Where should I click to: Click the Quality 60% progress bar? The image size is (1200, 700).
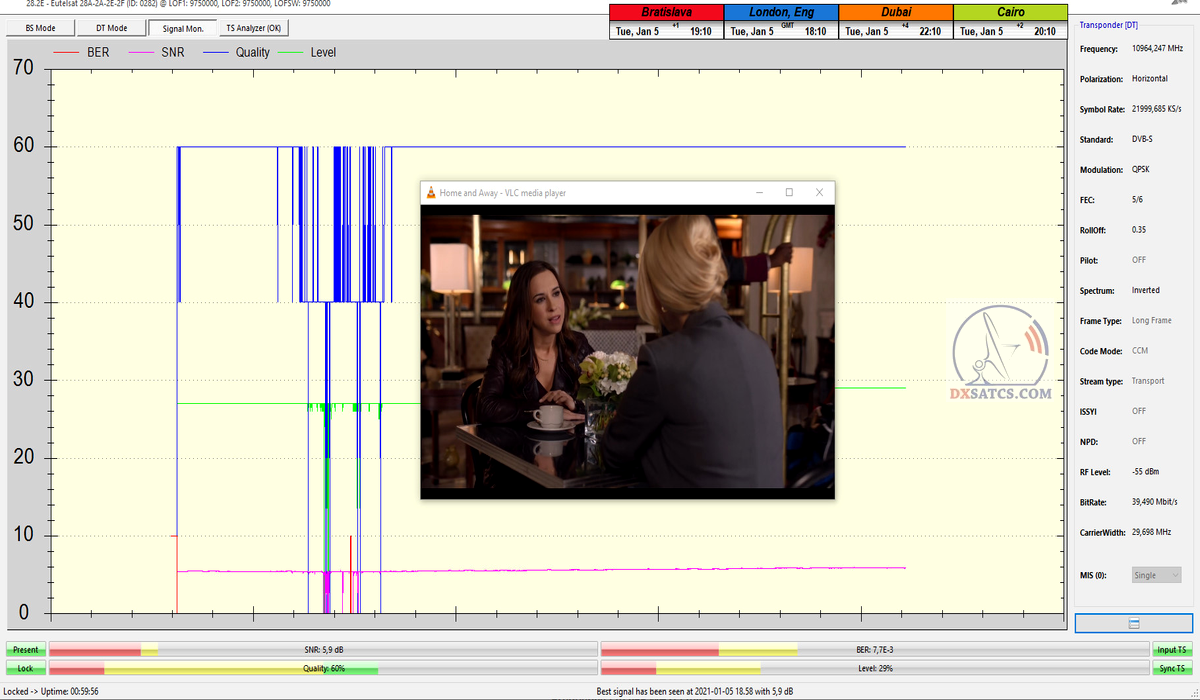322,668
